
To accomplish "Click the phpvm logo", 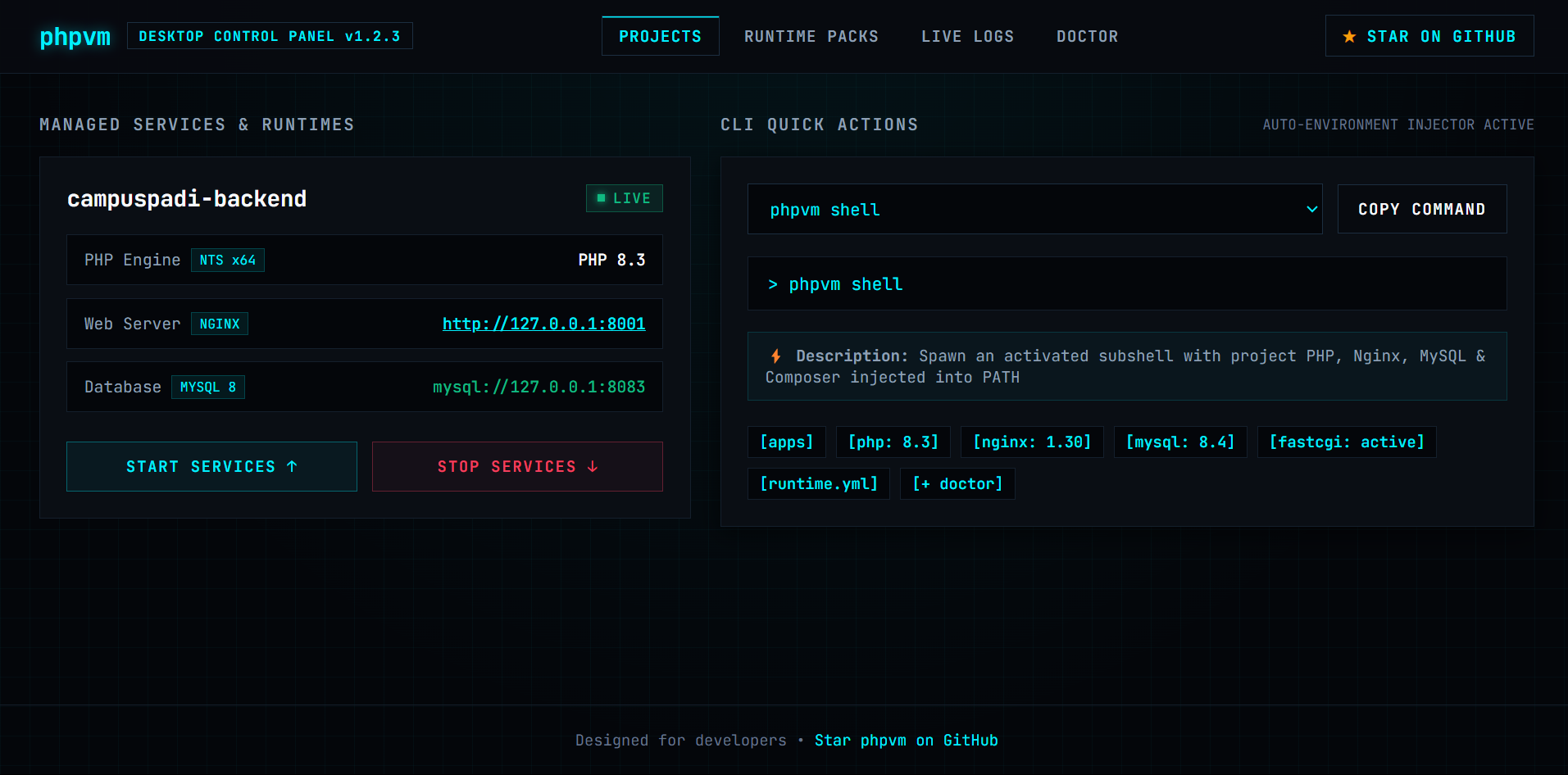I will click(x=75, y=37).
